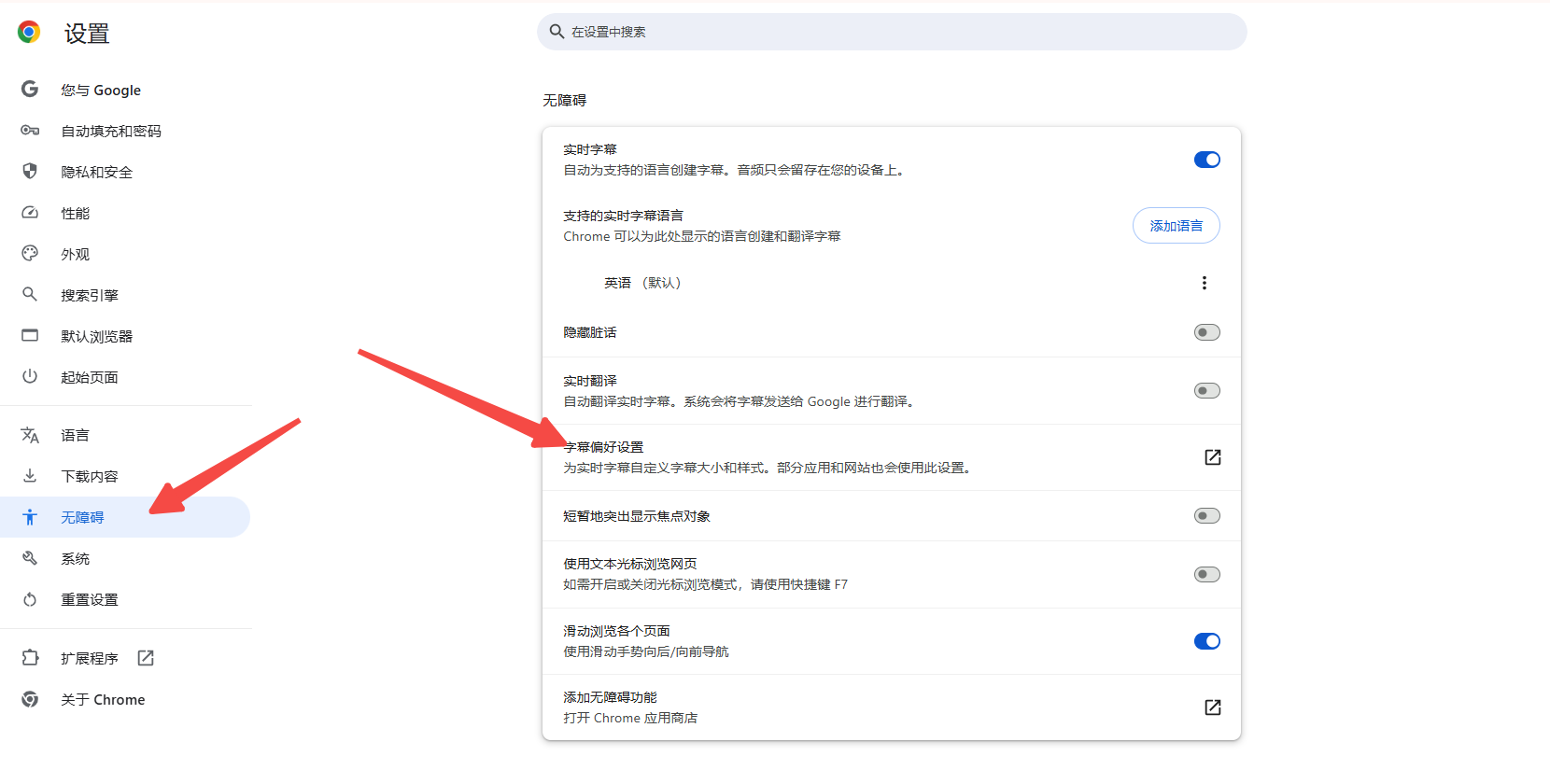This screenshot has width=1550, height=784.
Task: Click the key icon for 自动填充和密码
Action: [x=30, y=131]
